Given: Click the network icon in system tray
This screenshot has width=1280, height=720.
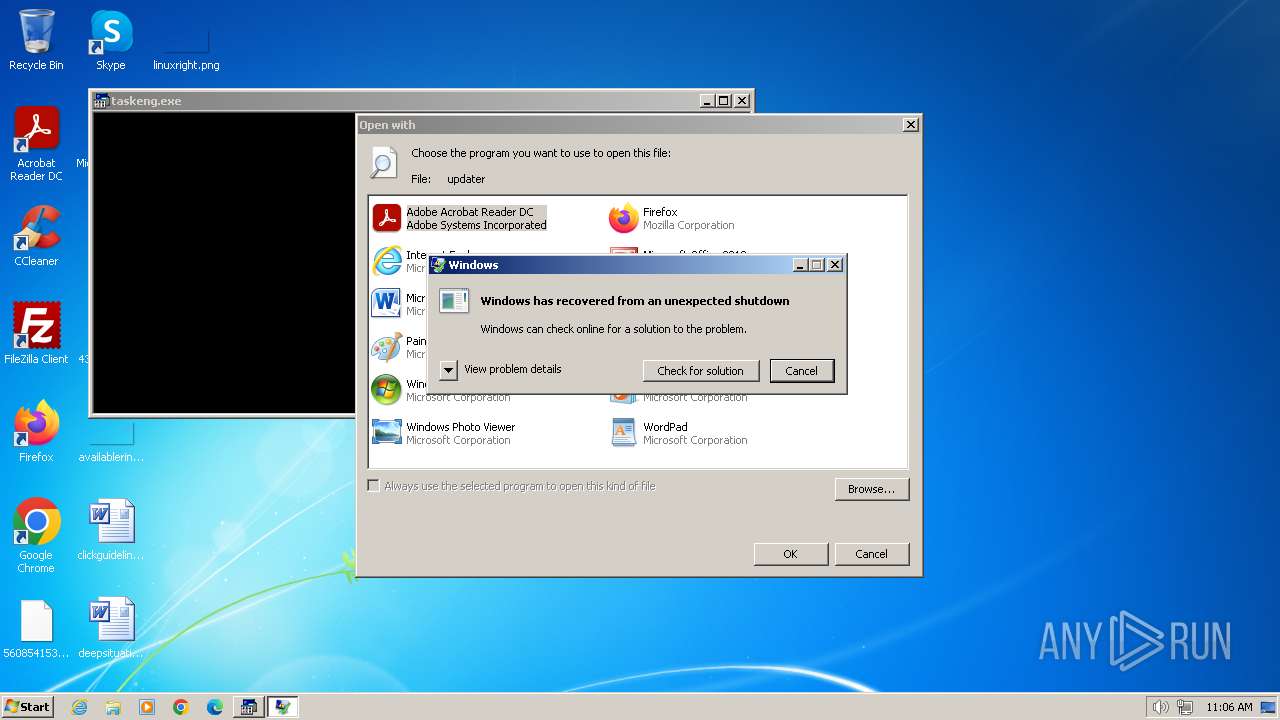Looking at the screenshot, I should (1185, 707).
